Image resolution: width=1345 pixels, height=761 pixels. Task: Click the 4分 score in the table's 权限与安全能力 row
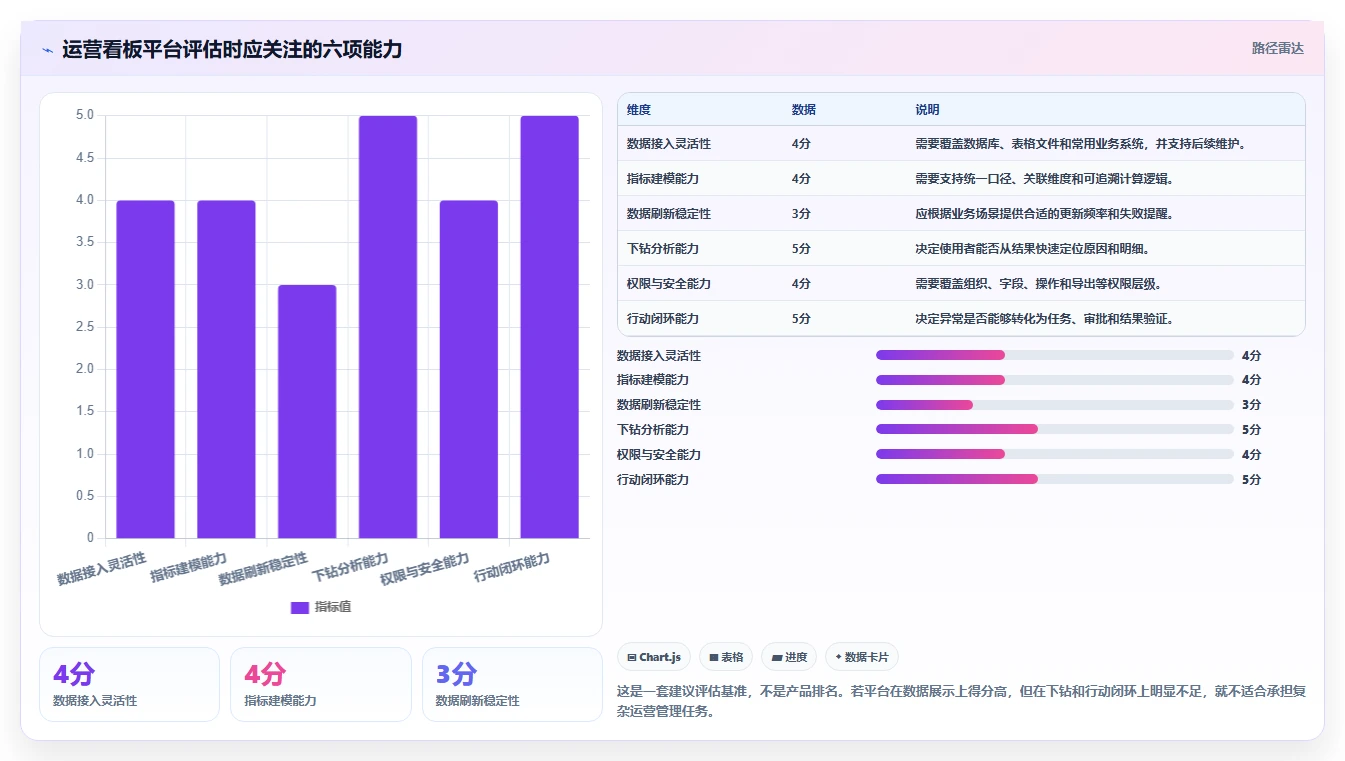pos(801,284)
